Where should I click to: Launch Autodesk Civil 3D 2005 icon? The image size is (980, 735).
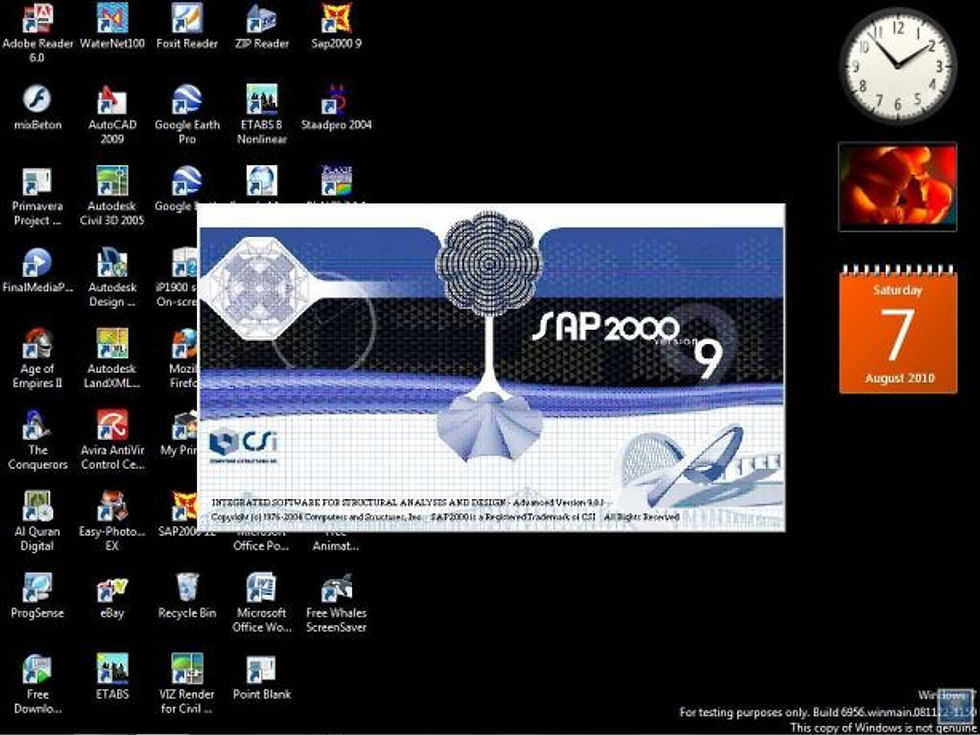click(112, 196)
